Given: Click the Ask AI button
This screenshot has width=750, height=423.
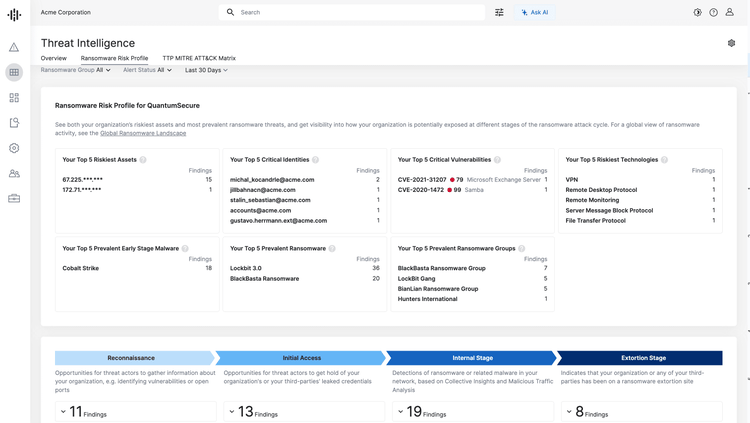Looking at the screenshot, I should click(x=534, y=13).
